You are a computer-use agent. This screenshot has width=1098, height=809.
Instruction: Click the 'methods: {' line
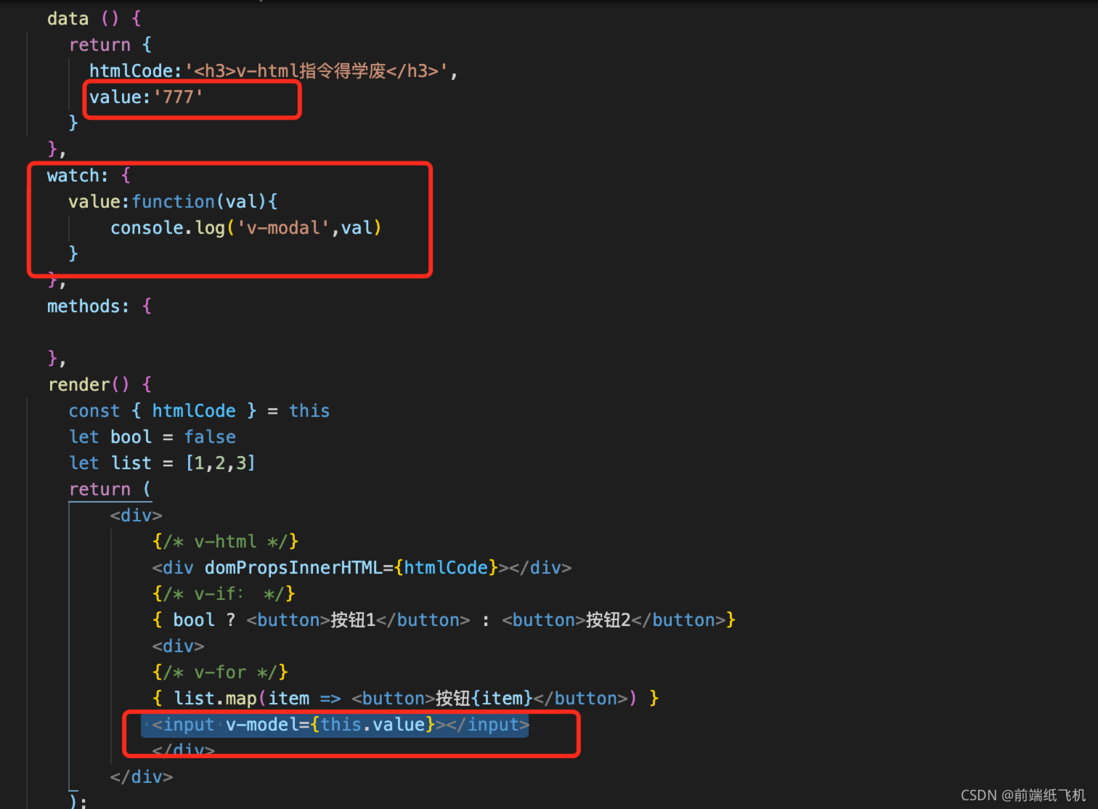click(99, 306)
